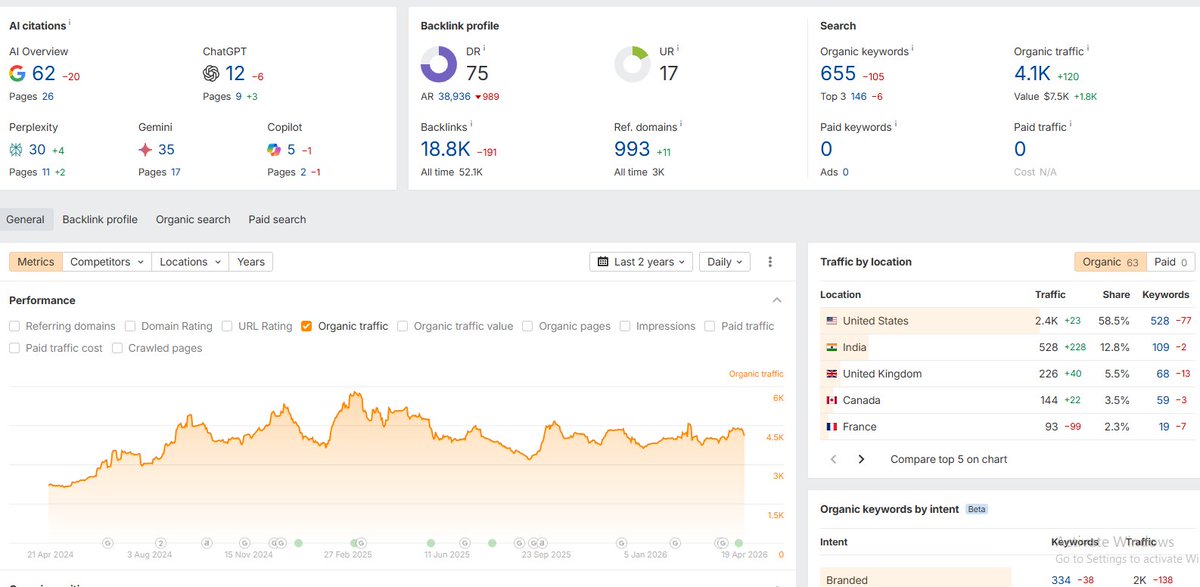Screen dimensions: 1200x587
Task: Open the 528 United States keywords link
Action: pos(1160,321)
